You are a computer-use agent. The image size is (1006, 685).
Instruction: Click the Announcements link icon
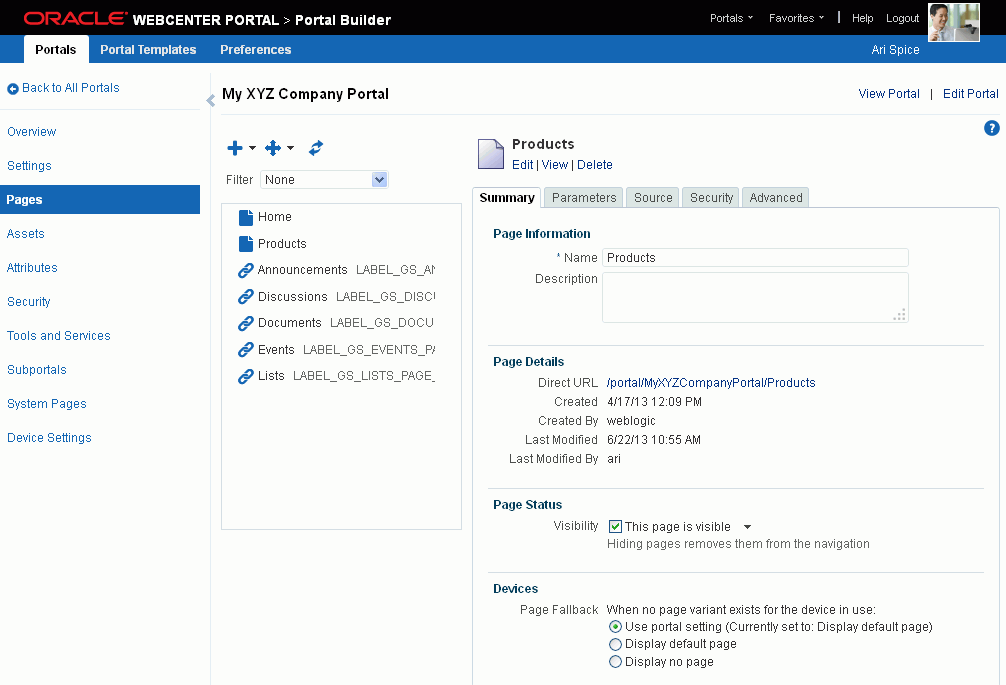(246, 271)
